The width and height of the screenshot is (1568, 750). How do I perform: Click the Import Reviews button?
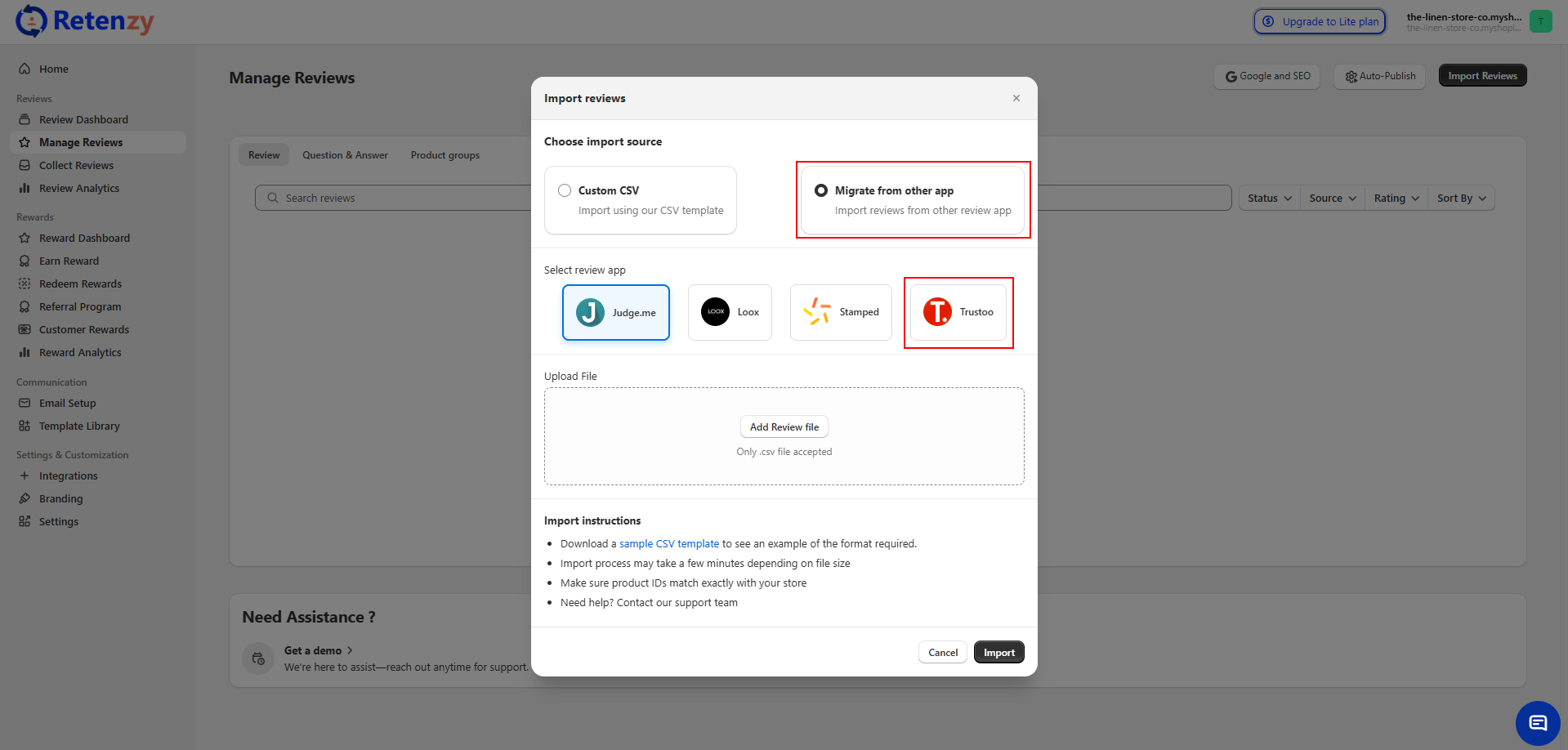coord(1482,76)
